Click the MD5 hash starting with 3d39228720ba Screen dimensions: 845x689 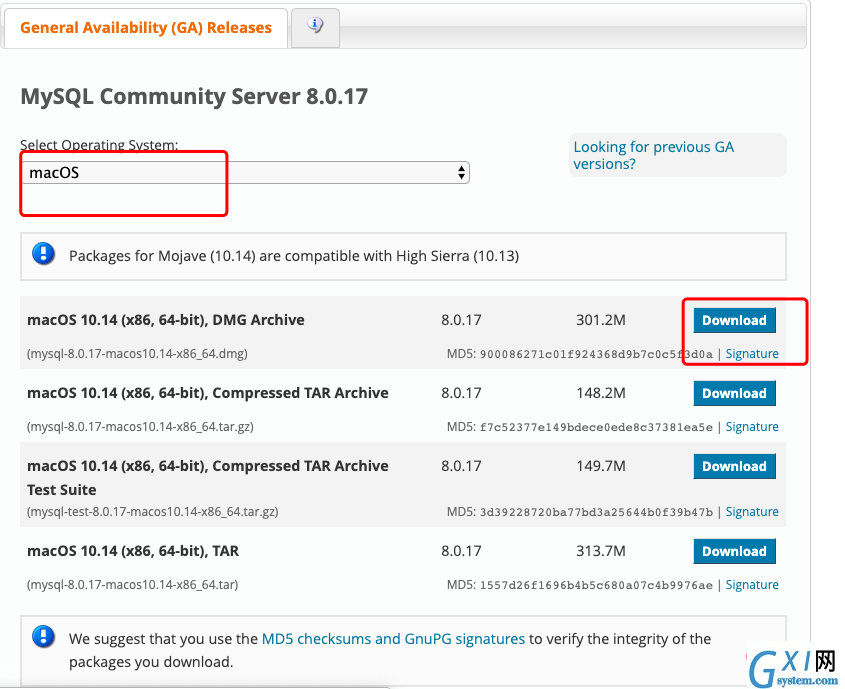click(596, 512)
